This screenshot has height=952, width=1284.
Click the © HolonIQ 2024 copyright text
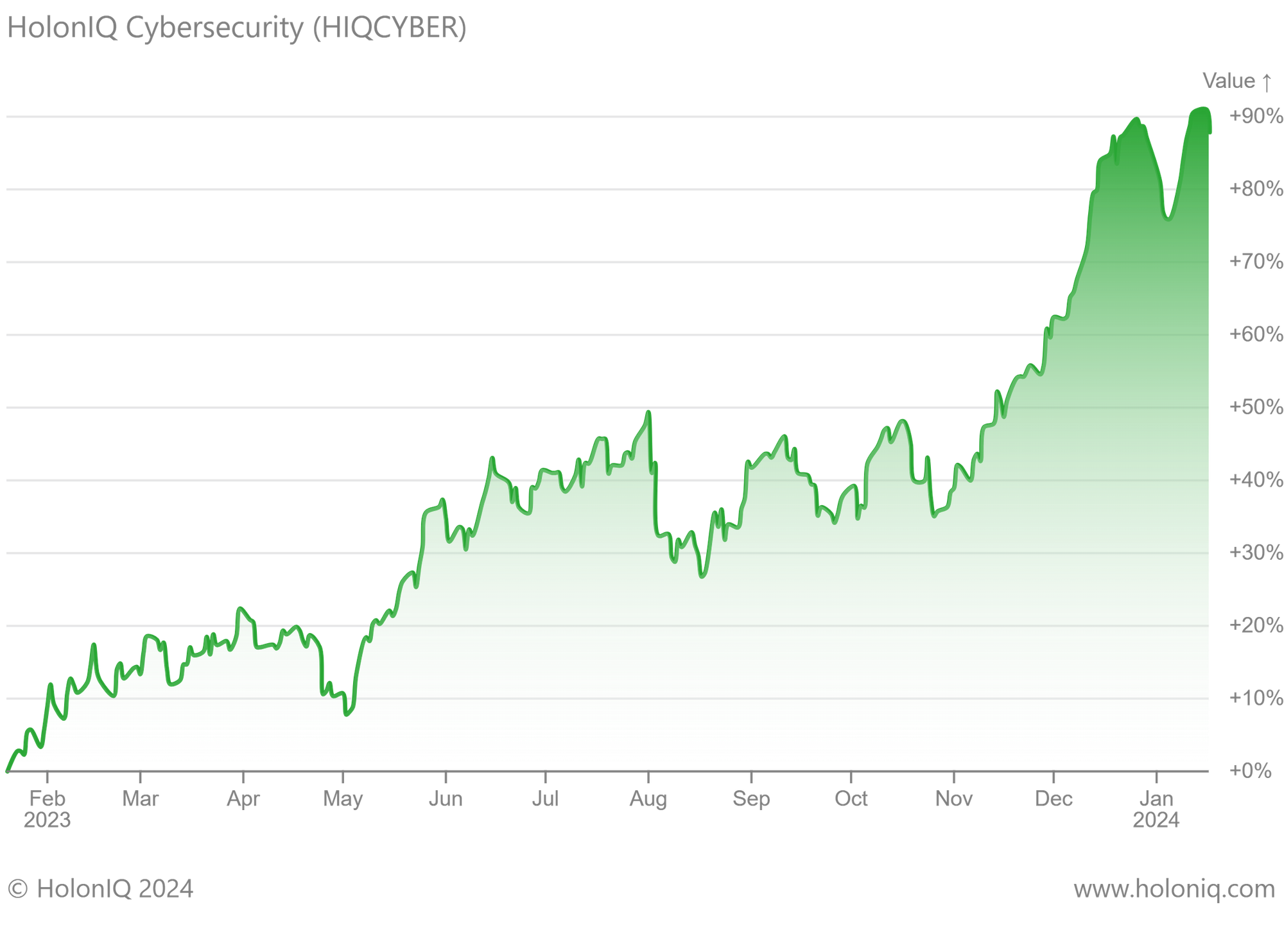[100, 889]
